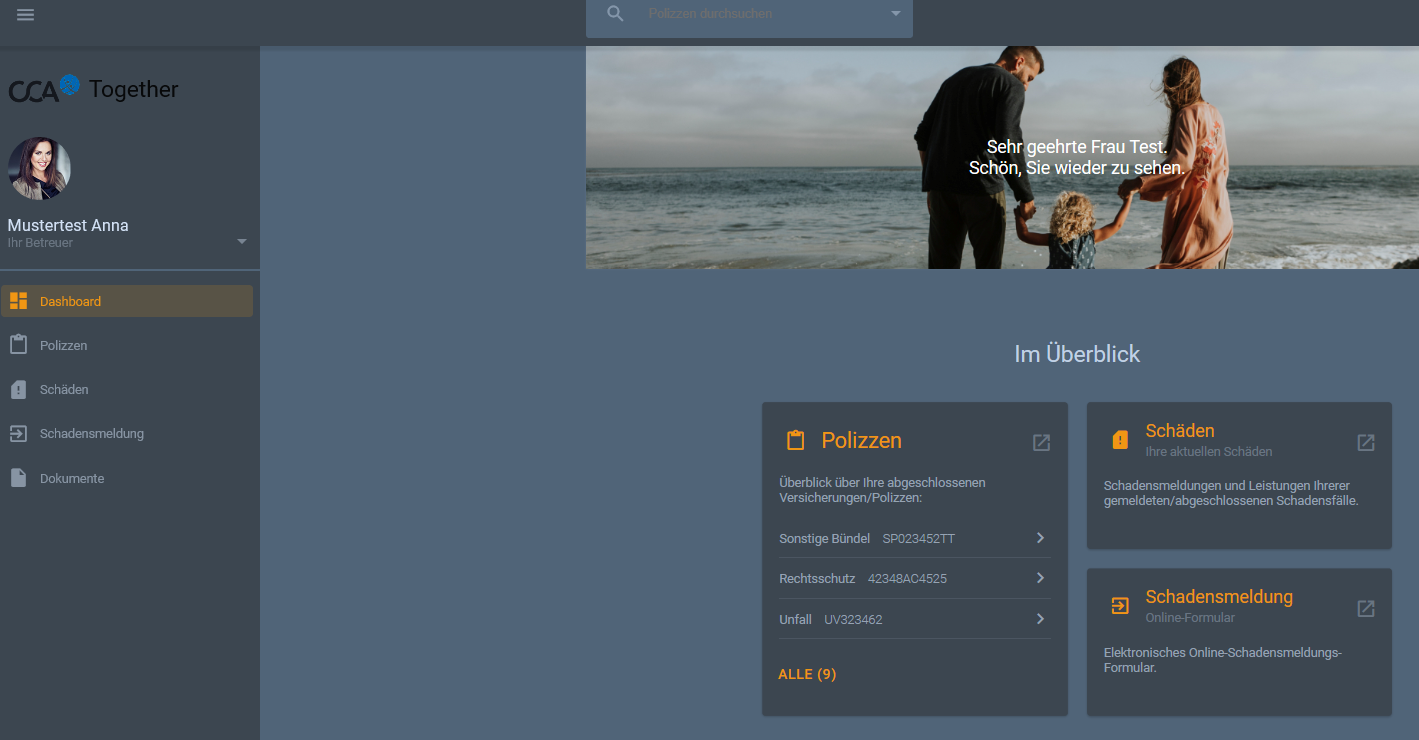Screen dimensions: 1419x740
Task: Click the search magnifier icon
Action: click(616, 14)
